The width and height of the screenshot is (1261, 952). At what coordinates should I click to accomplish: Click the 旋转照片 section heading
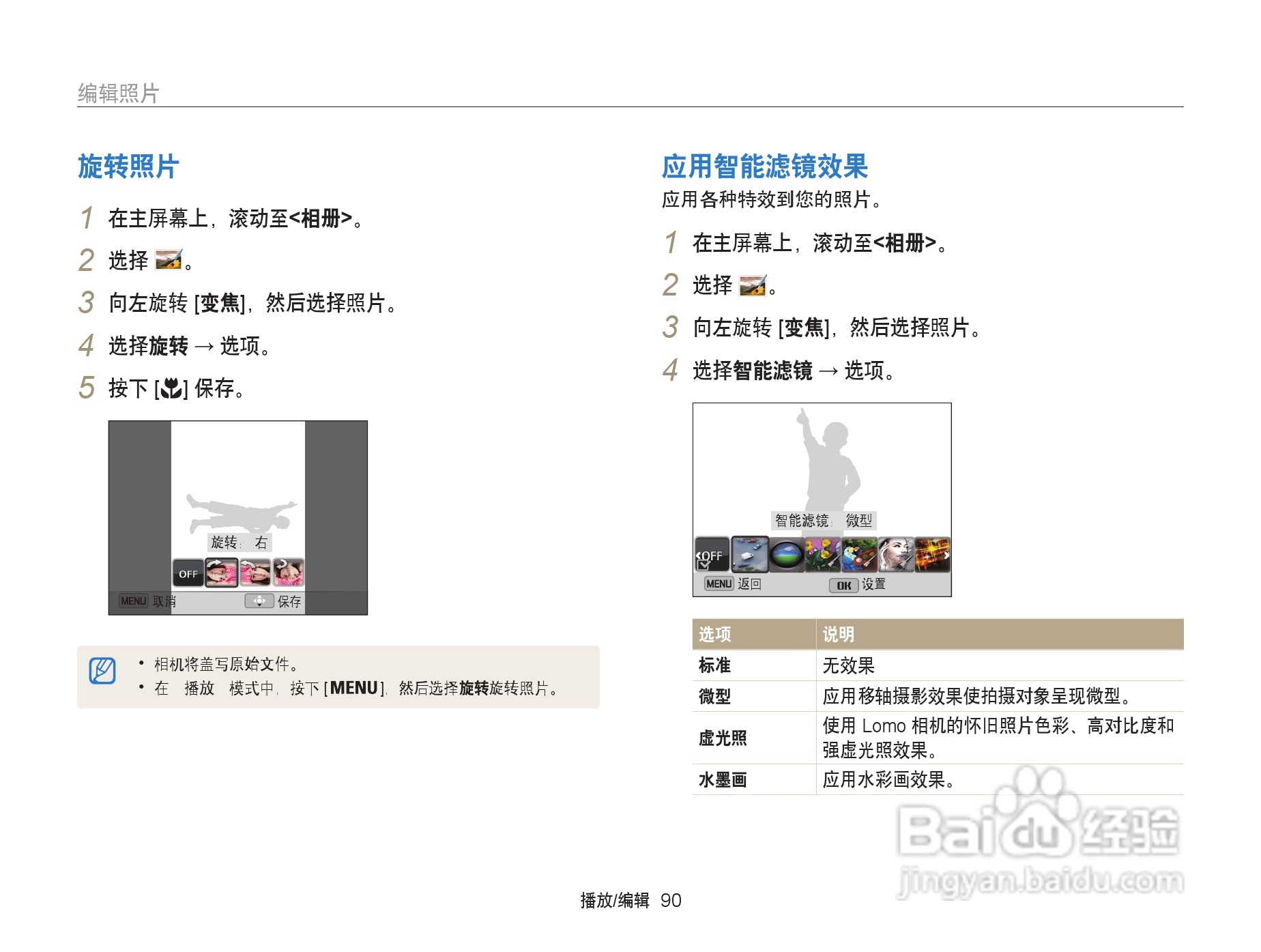[128, 167]
